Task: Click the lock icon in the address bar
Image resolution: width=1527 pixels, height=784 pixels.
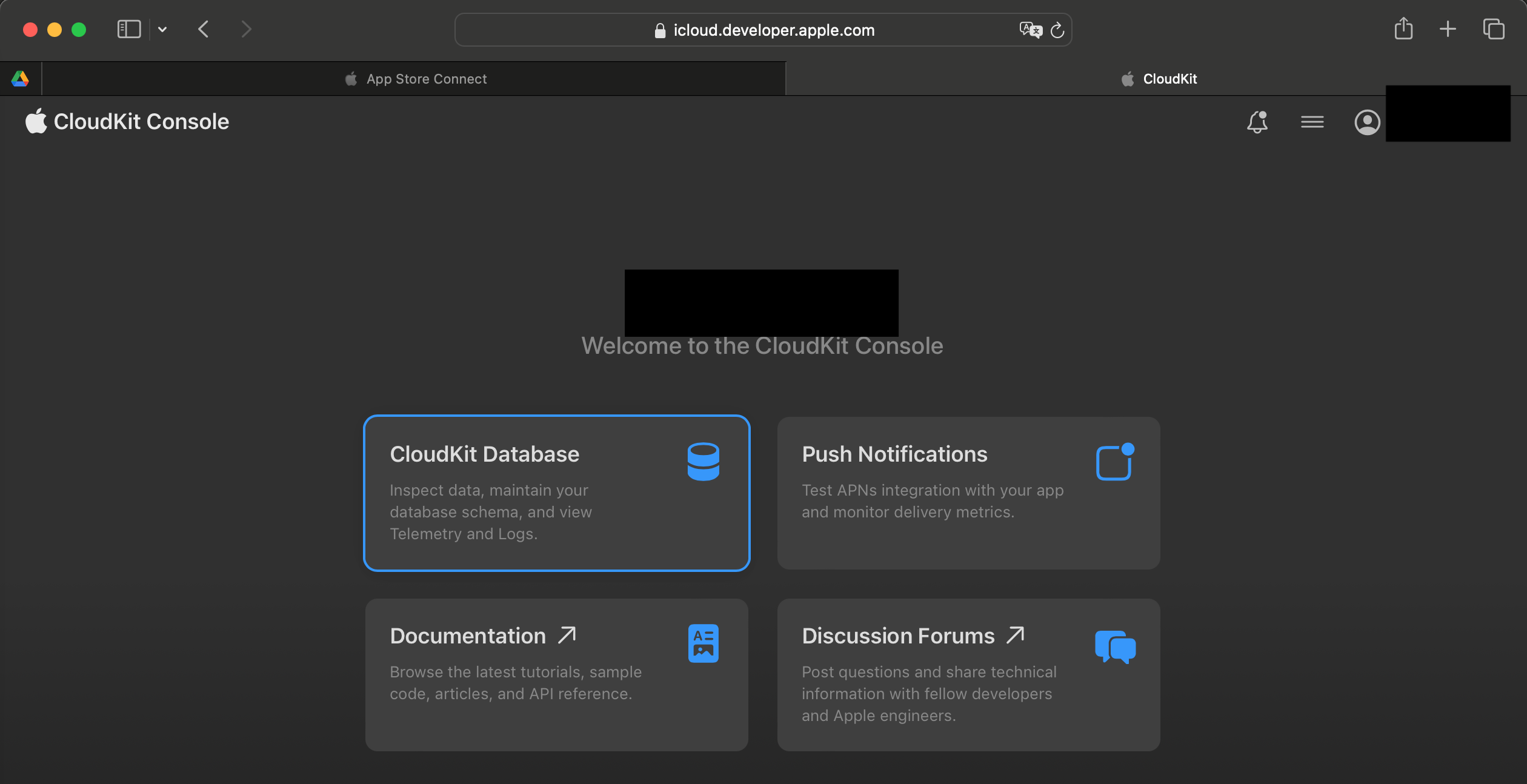Action: pos(660,30)
